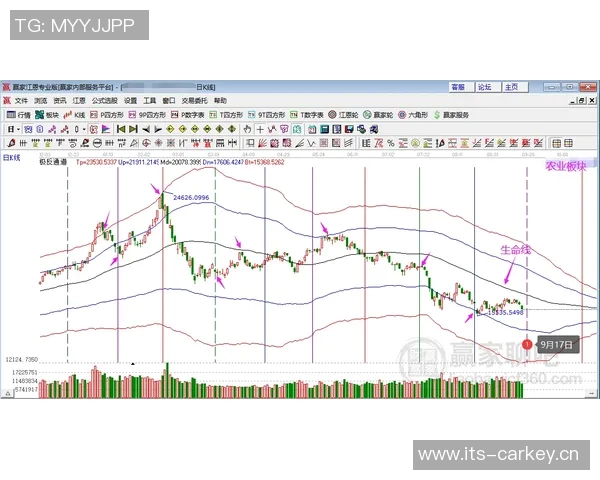
Task: Open the 板块 sector view
Action: tap(49, 115)
